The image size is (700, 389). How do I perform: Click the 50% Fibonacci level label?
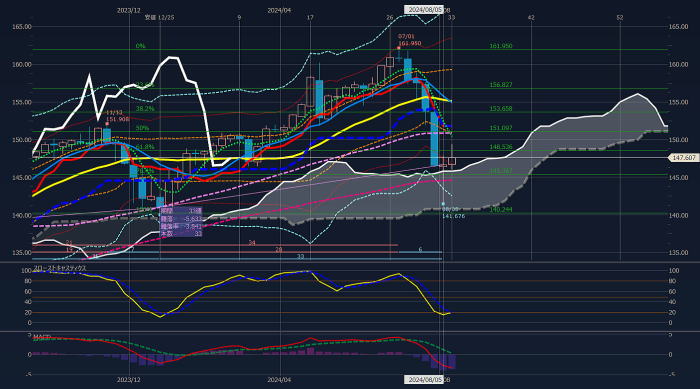click(x=142, y=128)
